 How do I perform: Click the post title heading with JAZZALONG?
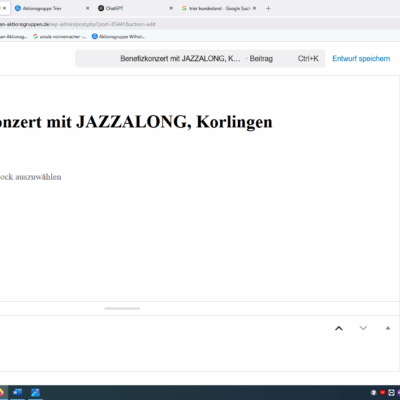[x=136, y=122]
